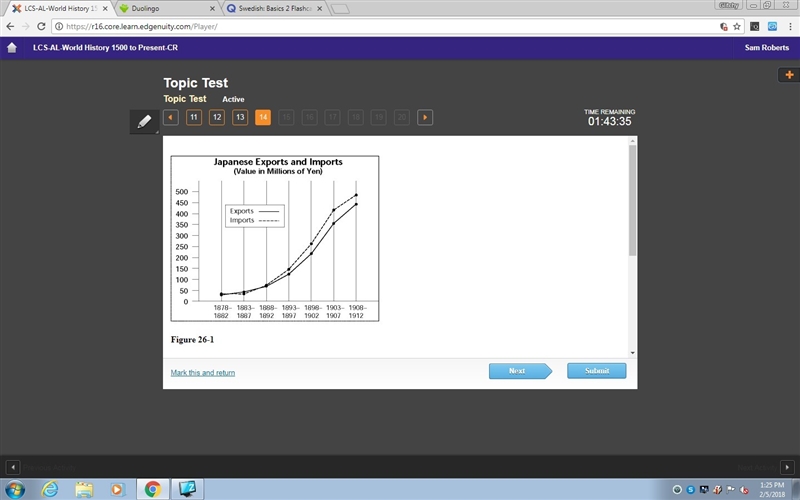
Task: Go to previous question set arrow
Action: pos(170,117)
